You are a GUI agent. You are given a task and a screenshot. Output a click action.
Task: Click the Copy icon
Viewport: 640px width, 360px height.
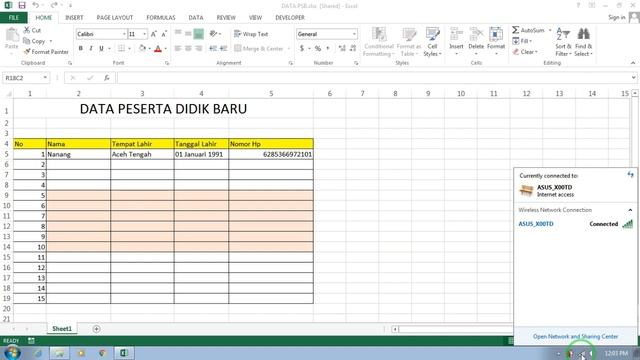[27, 41]
